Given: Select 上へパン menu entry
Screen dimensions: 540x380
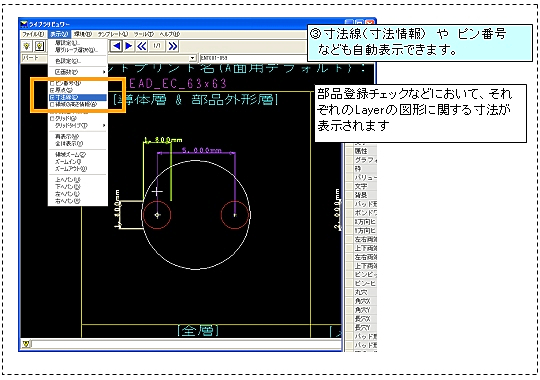Looking at the screenshot, I should [78, 179].
